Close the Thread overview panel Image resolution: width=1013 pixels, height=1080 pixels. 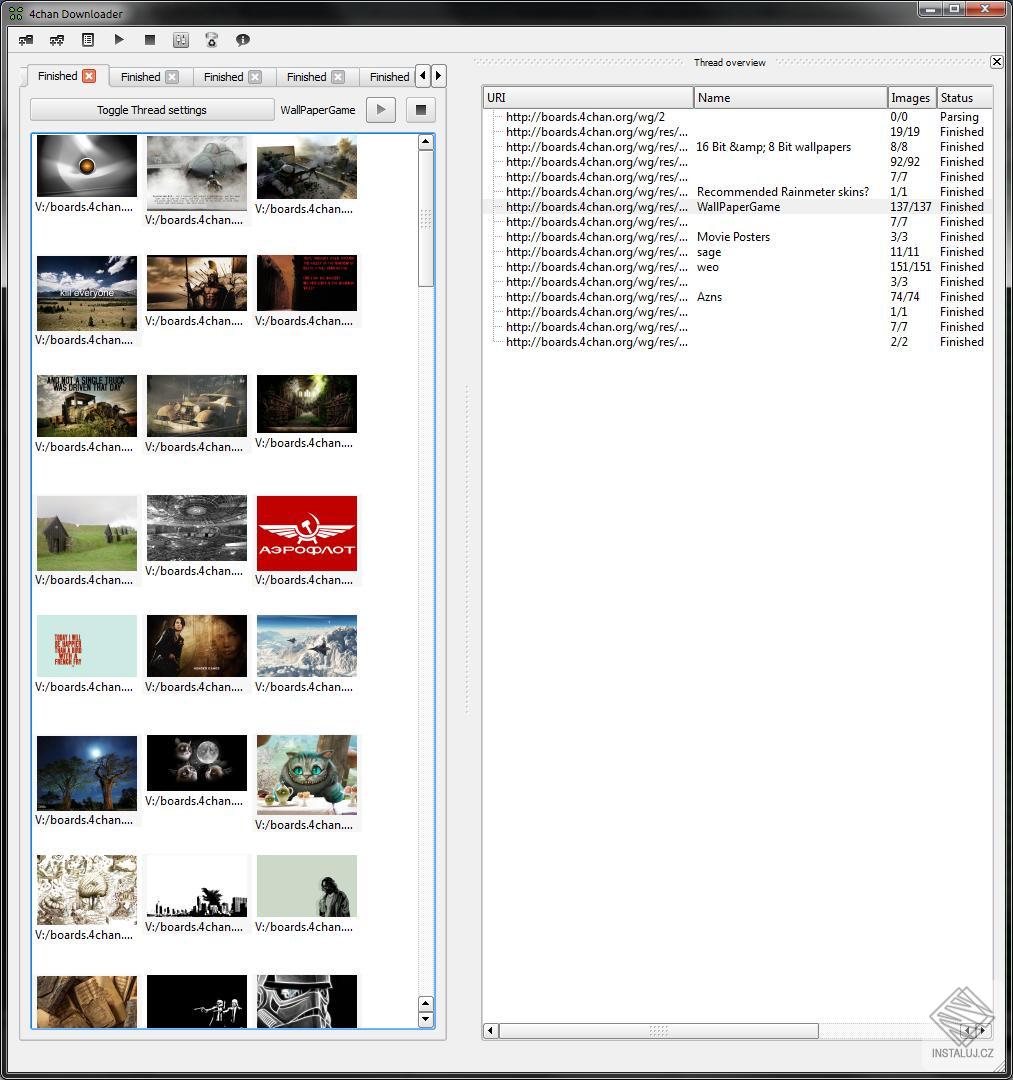pos(996,61)
